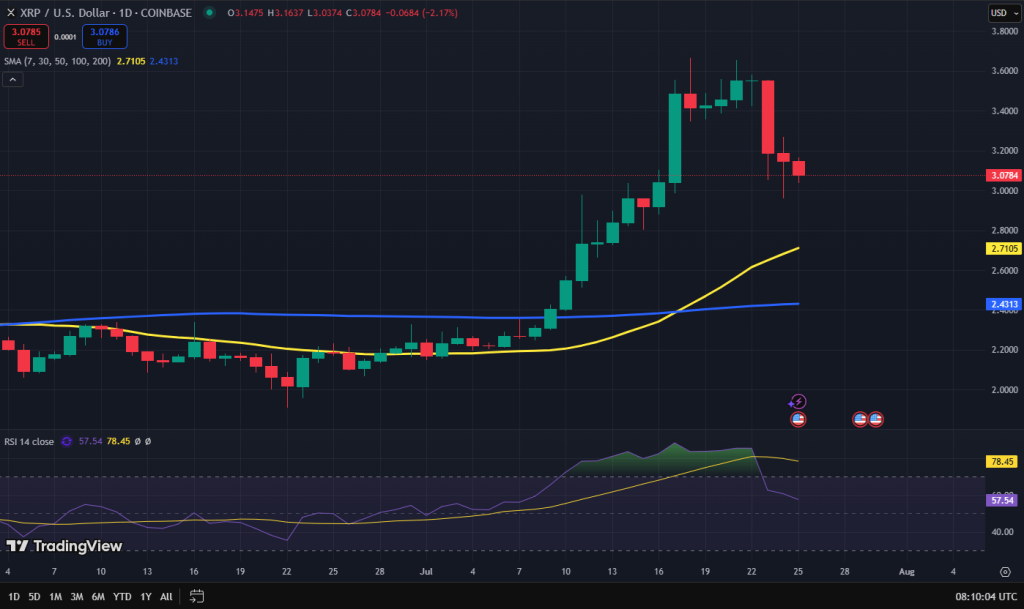This screenshot has height=609, width=1024.
Task: Open the go-to-date calendar icon
Action: pyautogui.click(x=197, y=596)
